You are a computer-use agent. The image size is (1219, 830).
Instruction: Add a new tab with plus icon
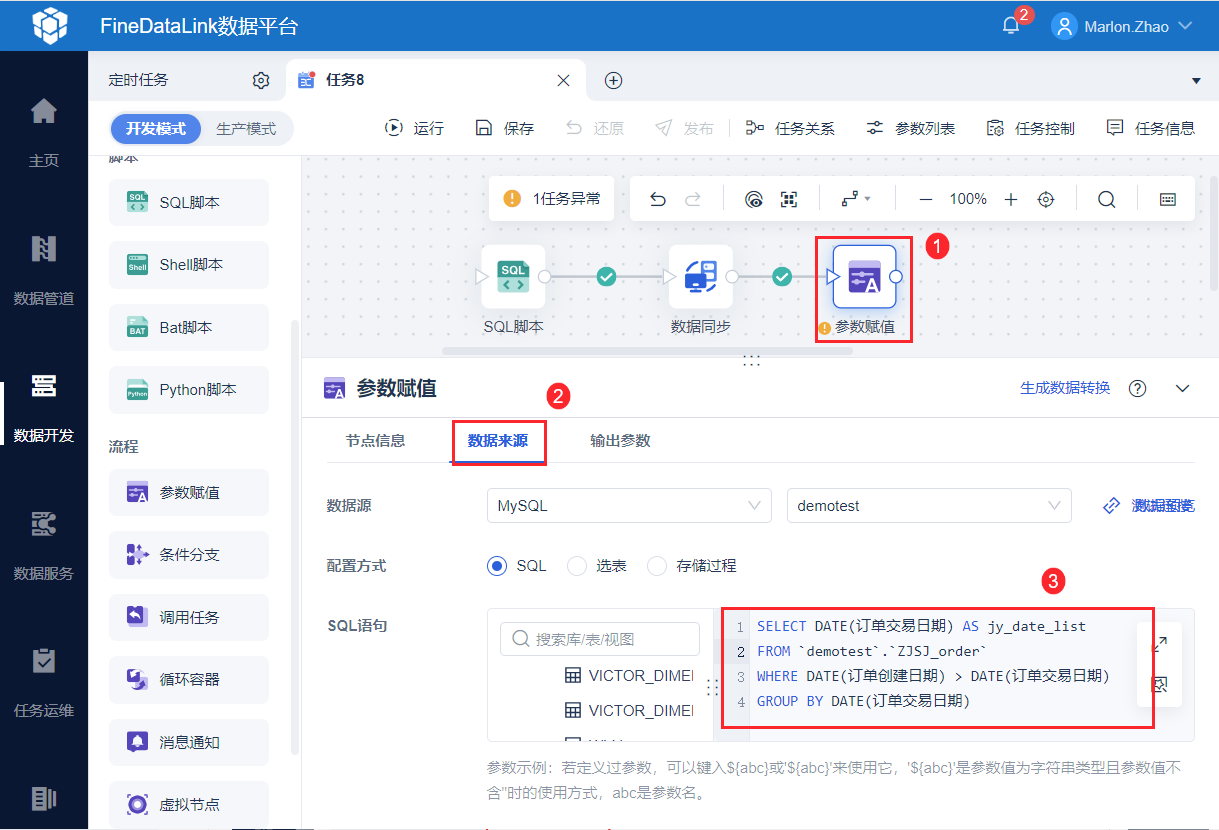614,80
